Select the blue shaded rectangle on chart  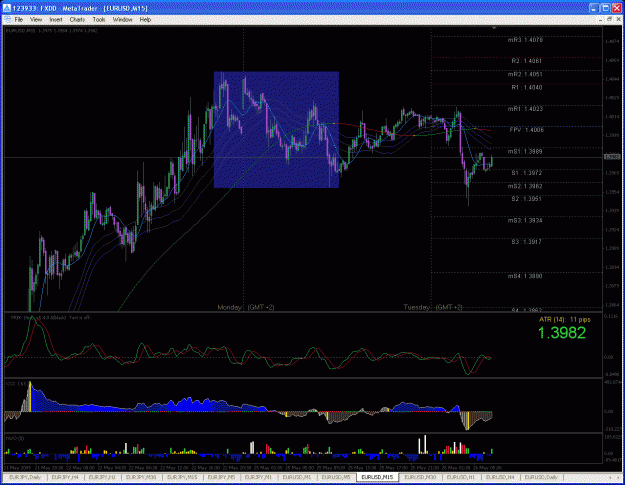click(276, 130)
